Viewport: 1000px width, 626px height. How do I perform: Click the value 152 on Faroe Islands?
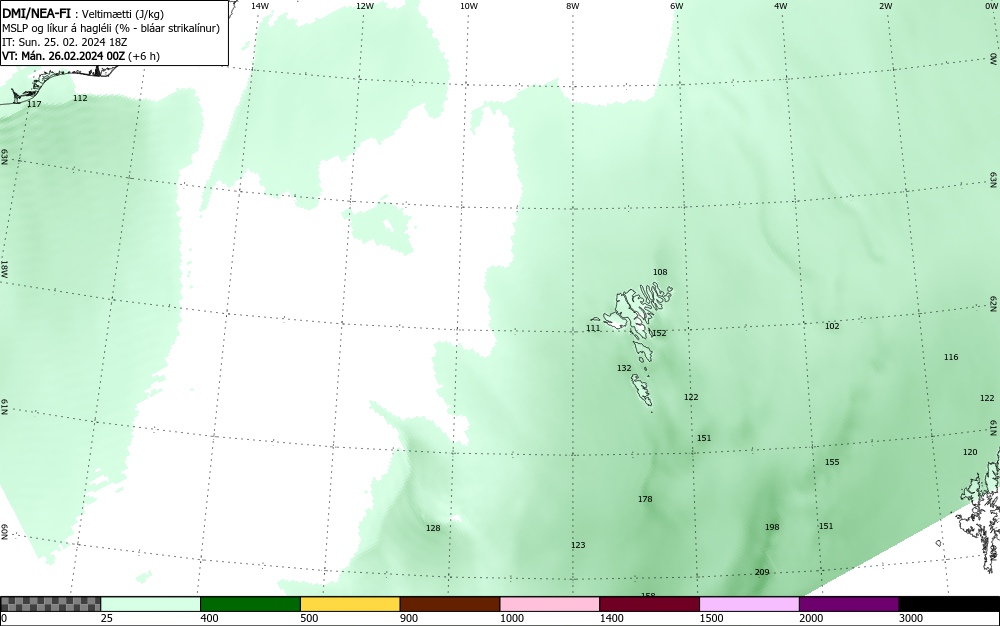tap(659, 333)
